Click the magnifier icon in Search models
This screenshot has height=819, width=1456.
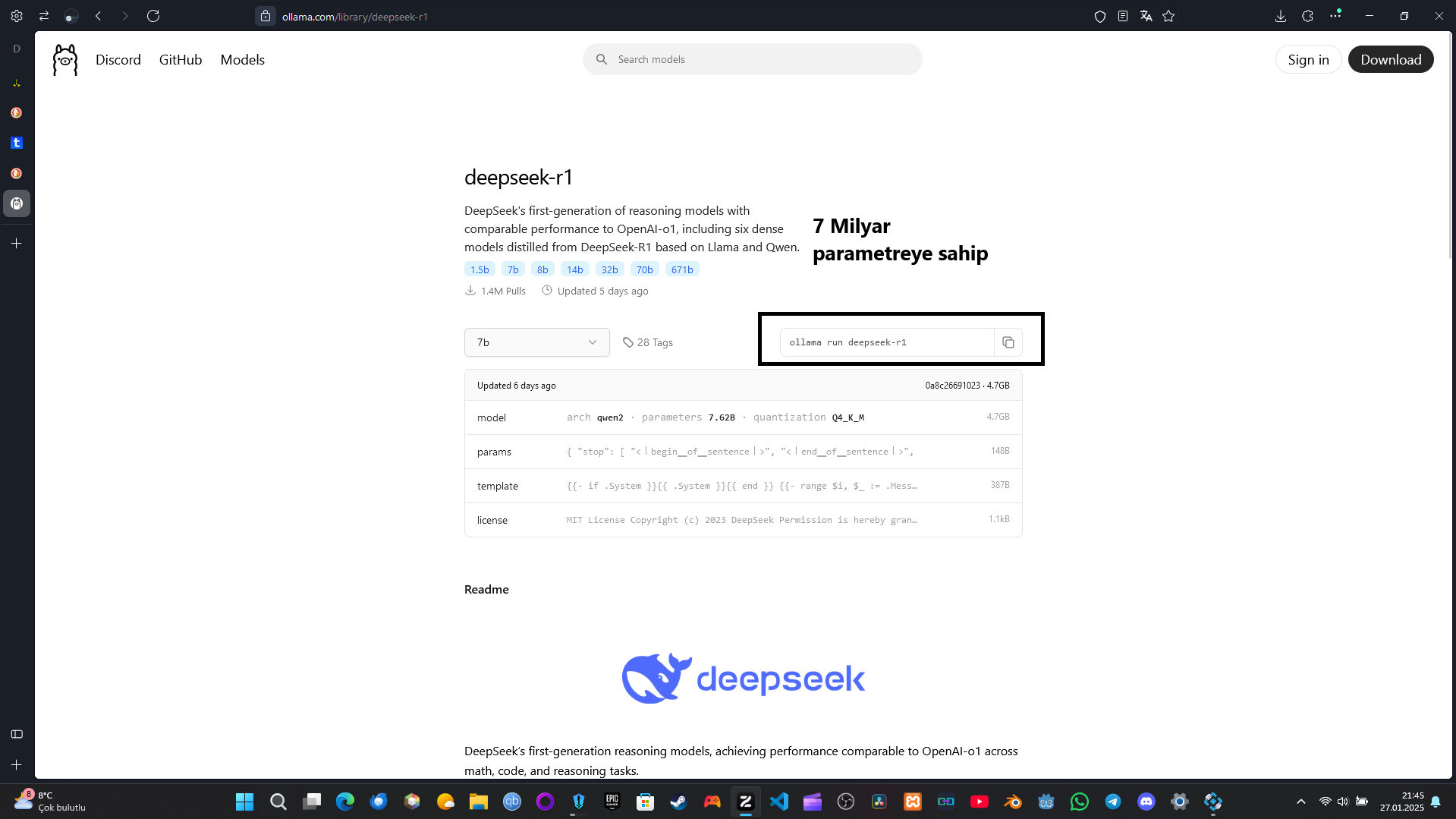[x=602, y=59]
